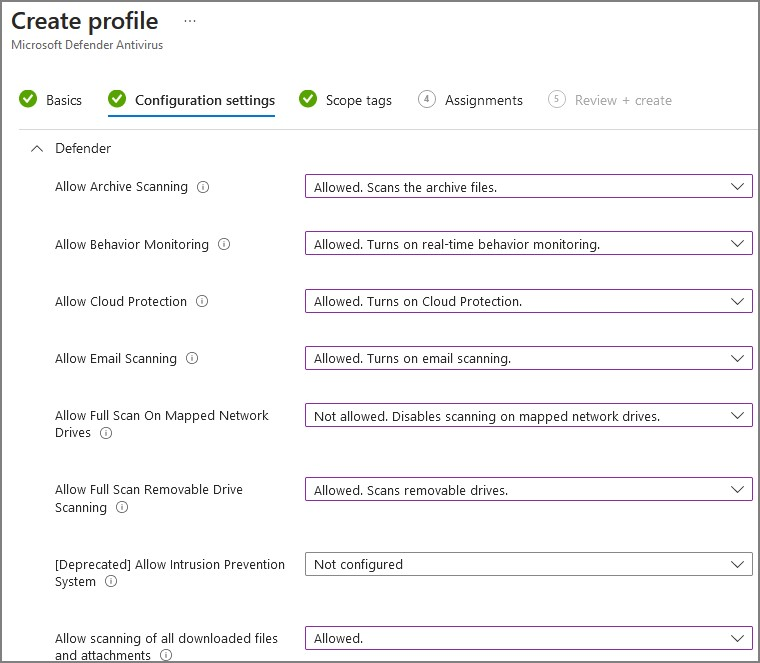Open the Allow Archive Scanning dropdown
760x663 pixels.
click(528, 187)
